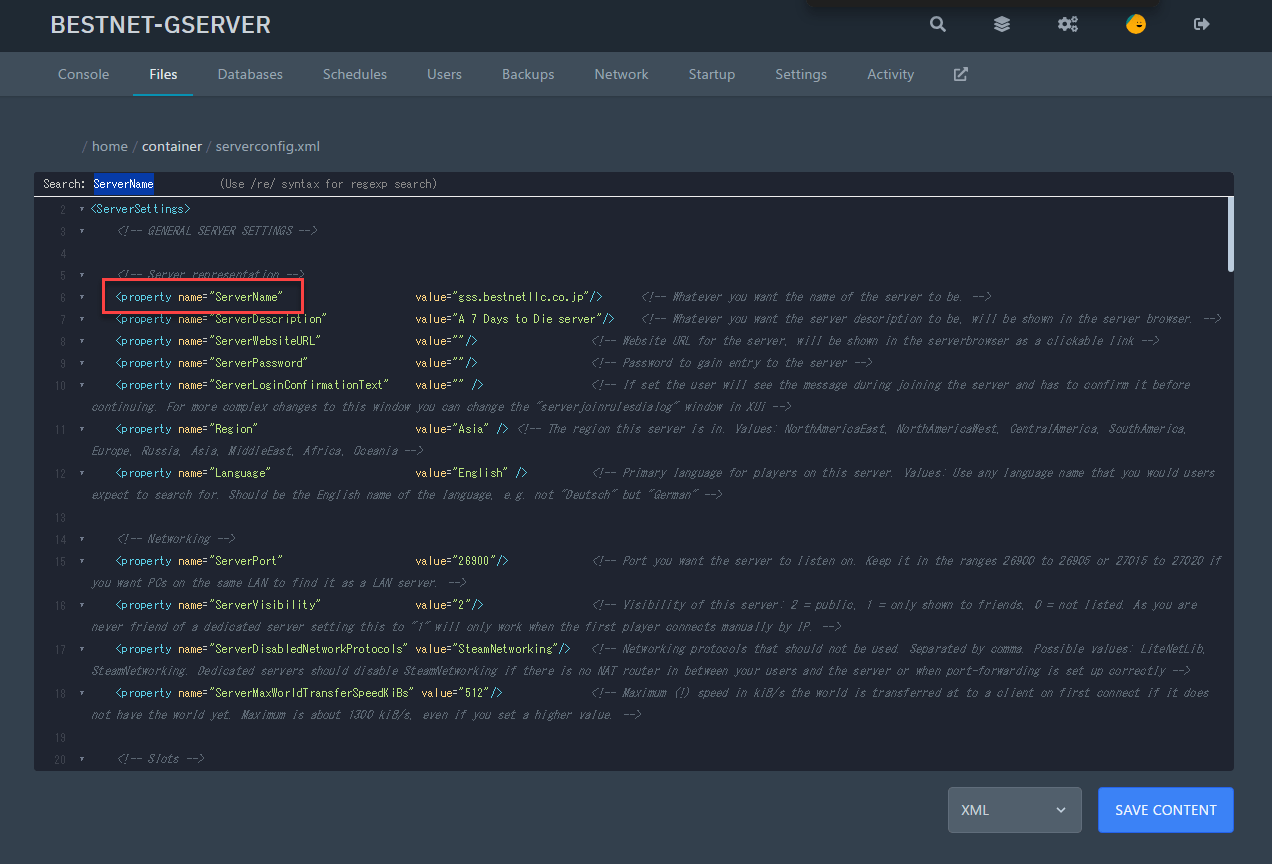Toggle fold arrow on line 18

tap(82, 693)
